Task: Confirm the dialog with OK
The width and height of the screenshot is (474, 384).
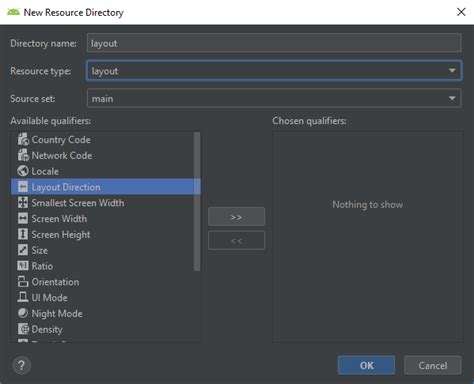Action: pos(366,365)
